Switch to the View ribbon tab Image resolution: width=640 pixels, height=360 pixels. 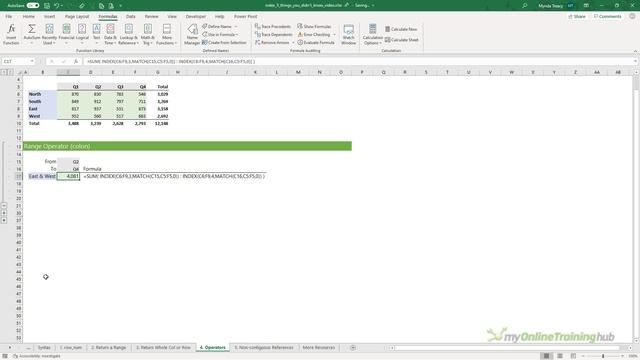point(172,16)
